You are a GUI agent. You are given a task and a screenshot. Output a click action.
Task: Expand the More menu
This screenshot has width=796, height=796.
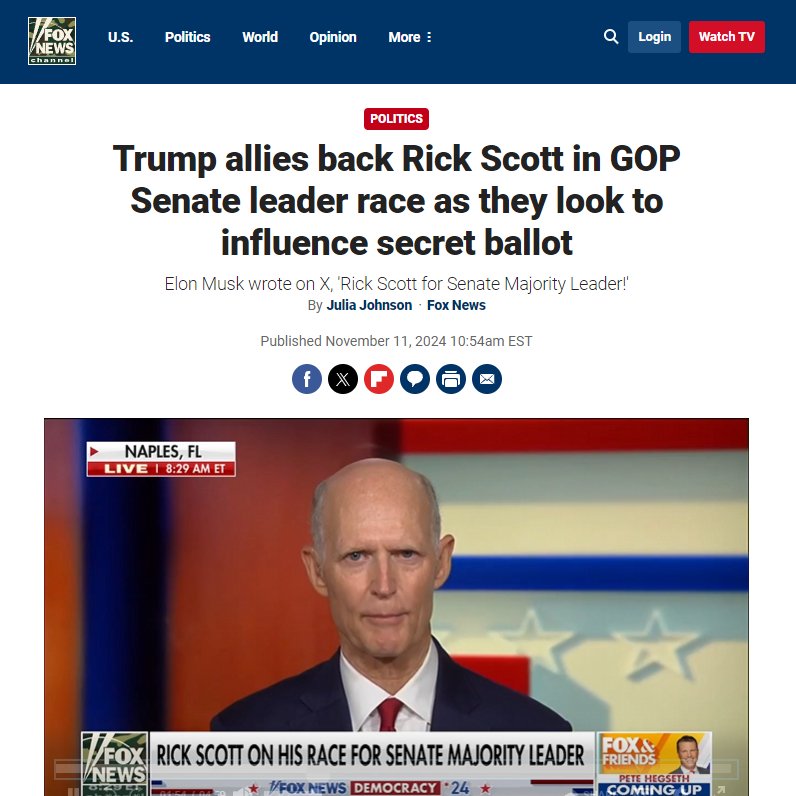410,37
